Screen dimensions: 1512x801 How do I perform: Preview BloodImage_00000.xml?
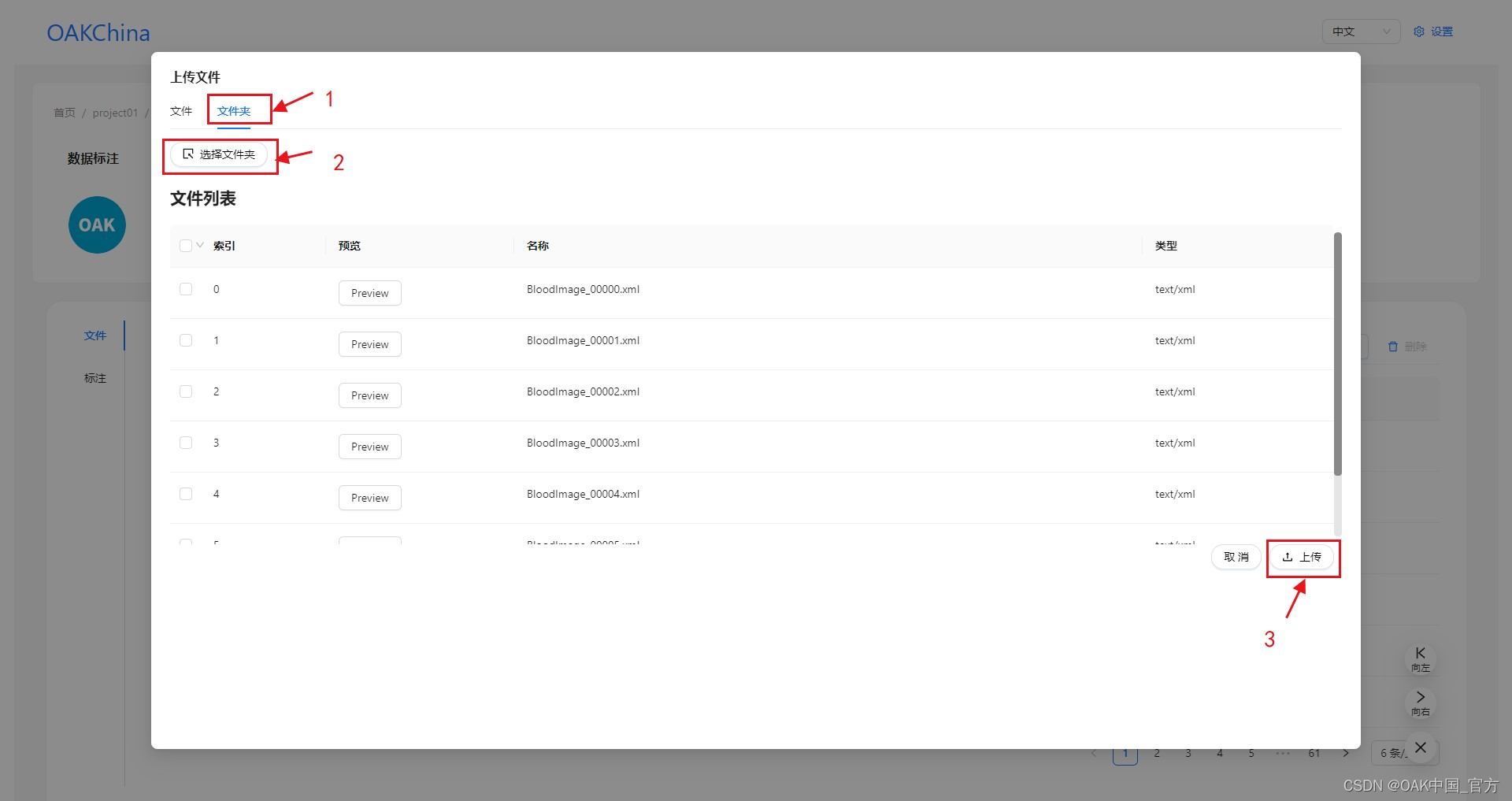tap(370, 293)
